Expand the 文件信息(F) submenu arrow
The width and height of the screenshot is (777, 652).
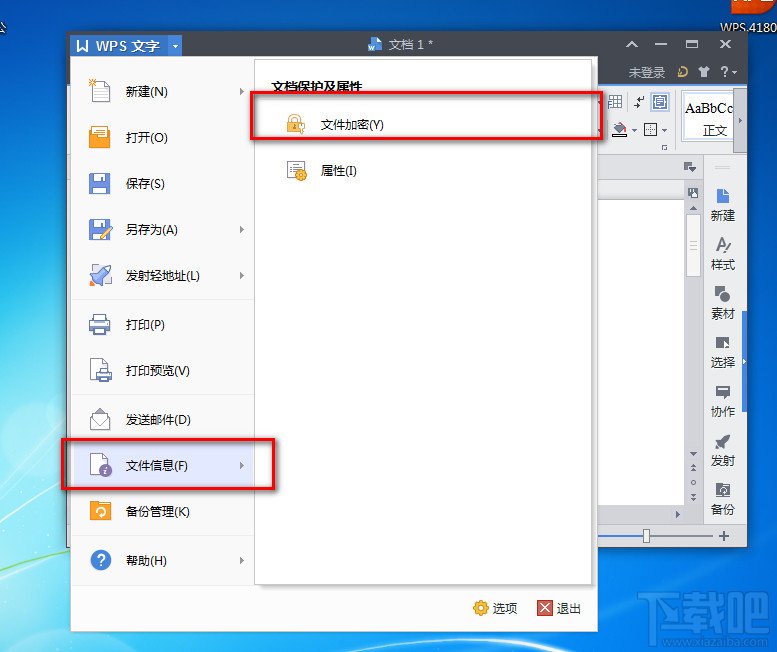(242, 465)
